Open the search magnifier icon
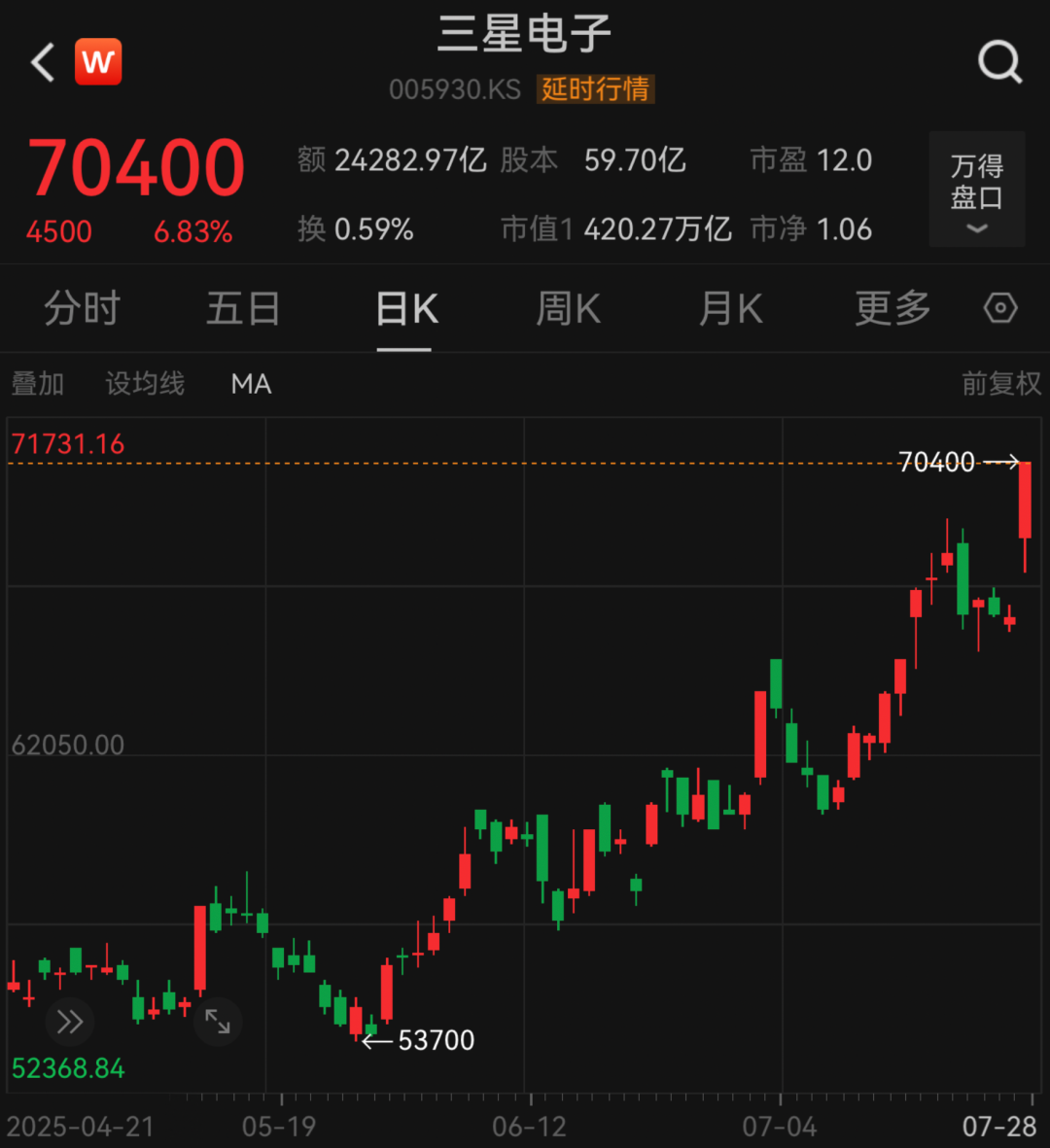The height and width of the screenshot is (1148, 1050). 998,63
